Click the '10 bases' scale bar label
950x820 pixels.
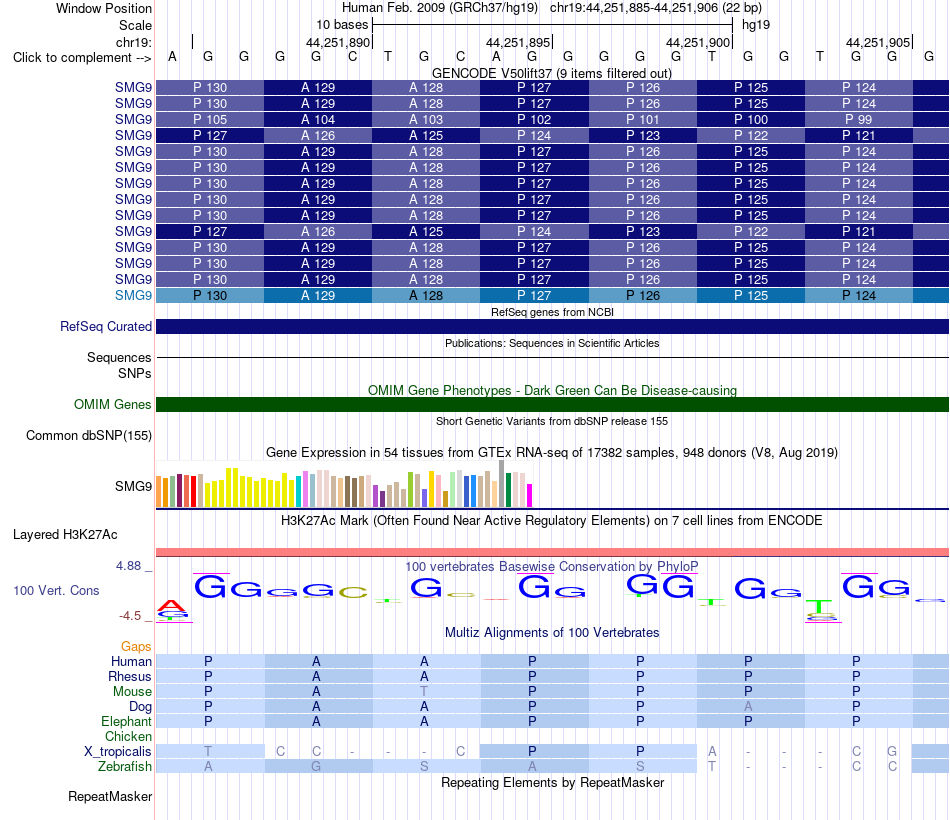(x=342, y=25)
